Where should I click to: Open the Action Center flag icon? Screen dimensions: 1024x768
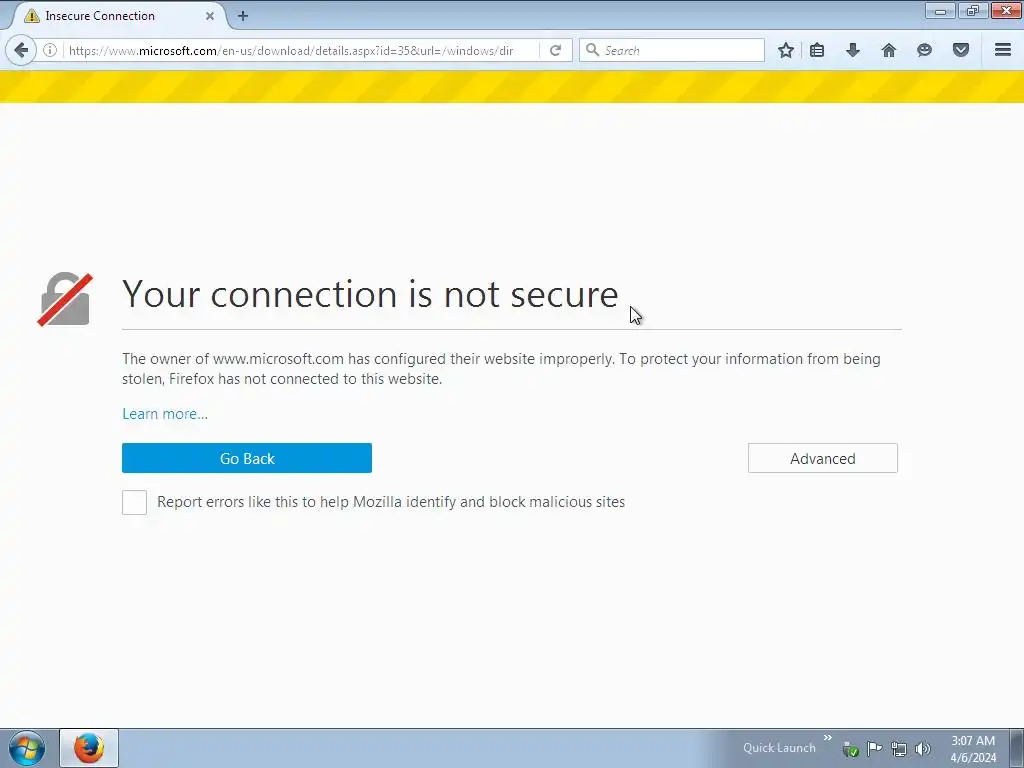[x=874, y=748]
